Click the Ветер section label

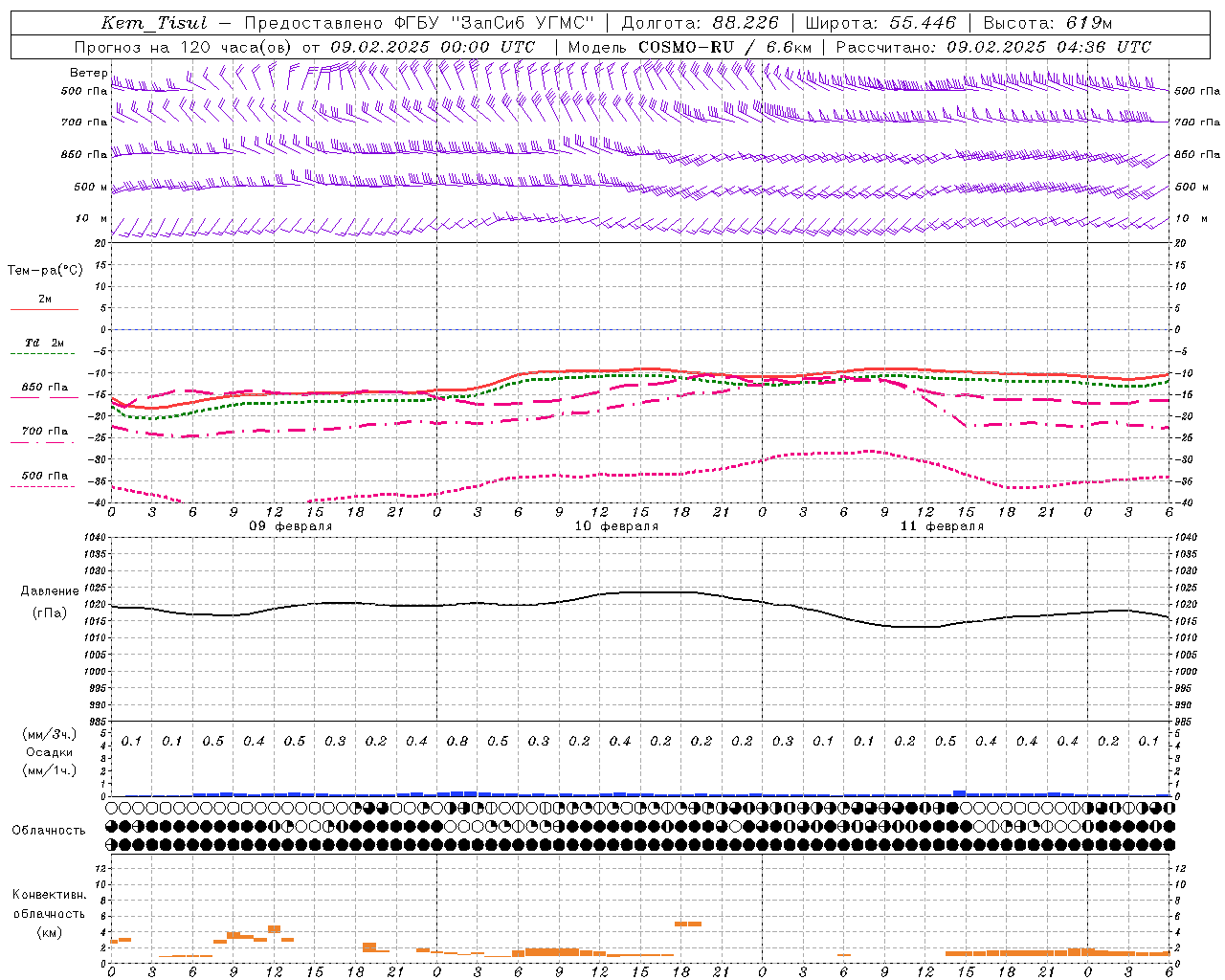pyautogui.click(x=88, y=73)
